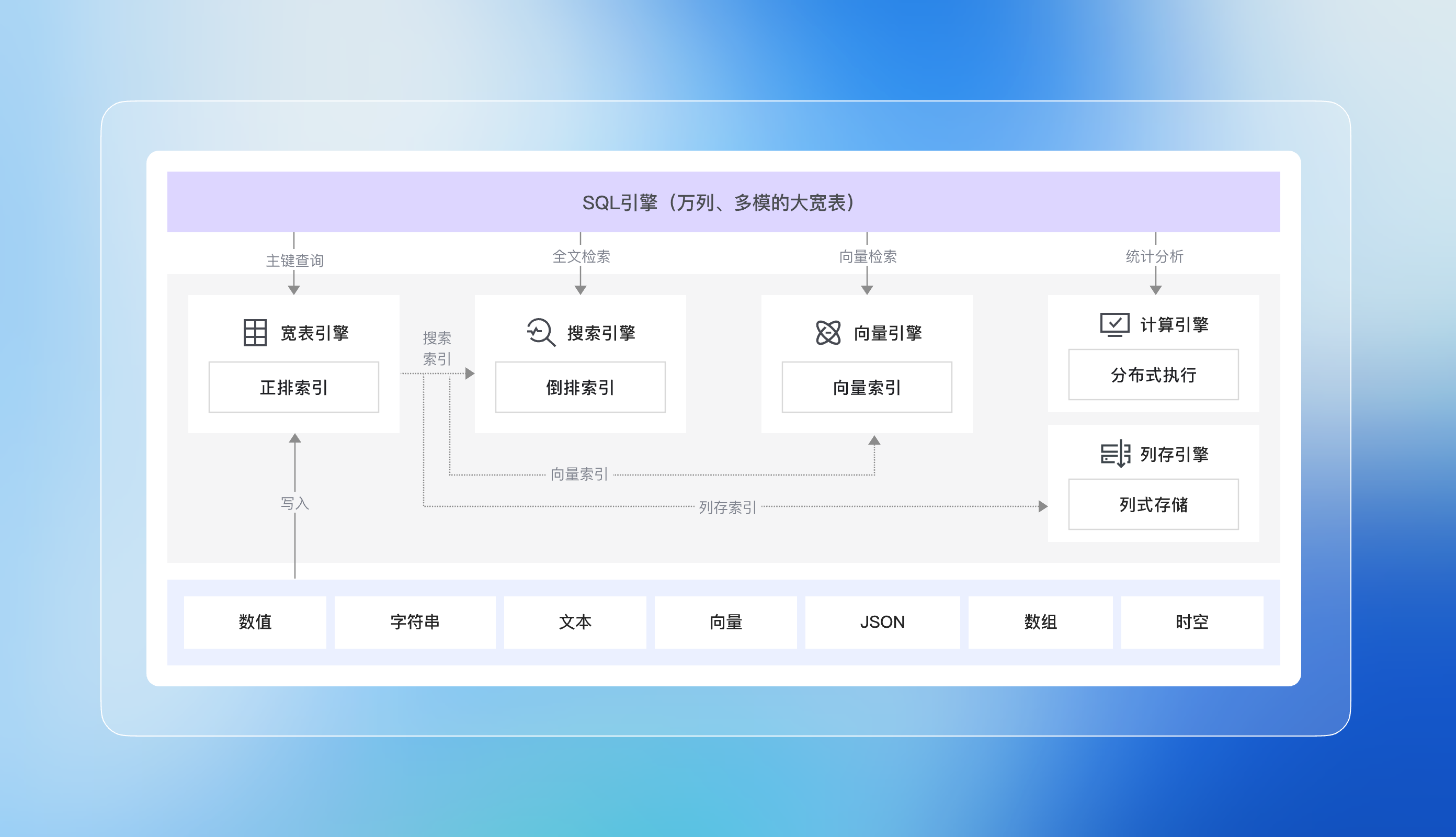1456x837 pixels.
Task: Select the 时空 data type box
Action: point(1192,622)
